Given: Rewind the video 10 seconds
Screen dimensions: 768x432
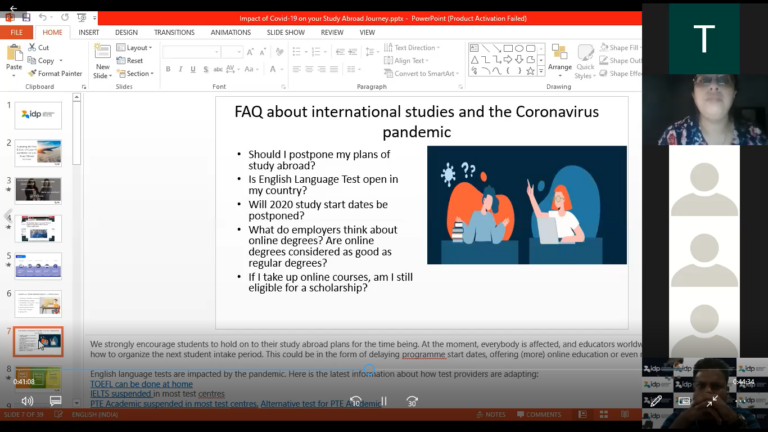Looking at the screenshot, I should [x=355, y=401].
